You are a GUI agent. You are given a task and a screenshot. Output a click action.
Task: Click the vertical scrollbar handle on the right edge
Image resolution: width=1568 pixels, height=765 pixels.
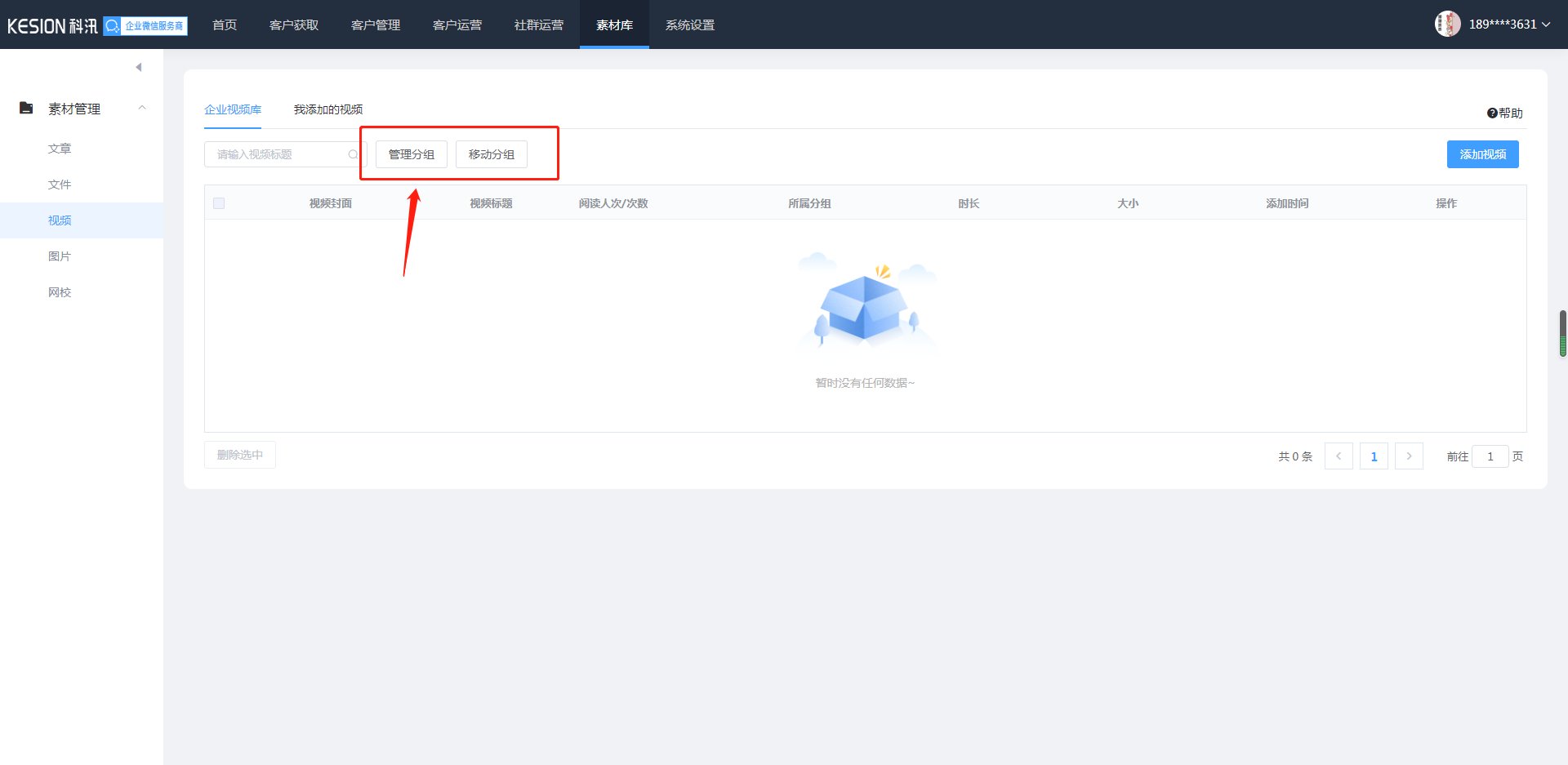[x=1562, y=333]
